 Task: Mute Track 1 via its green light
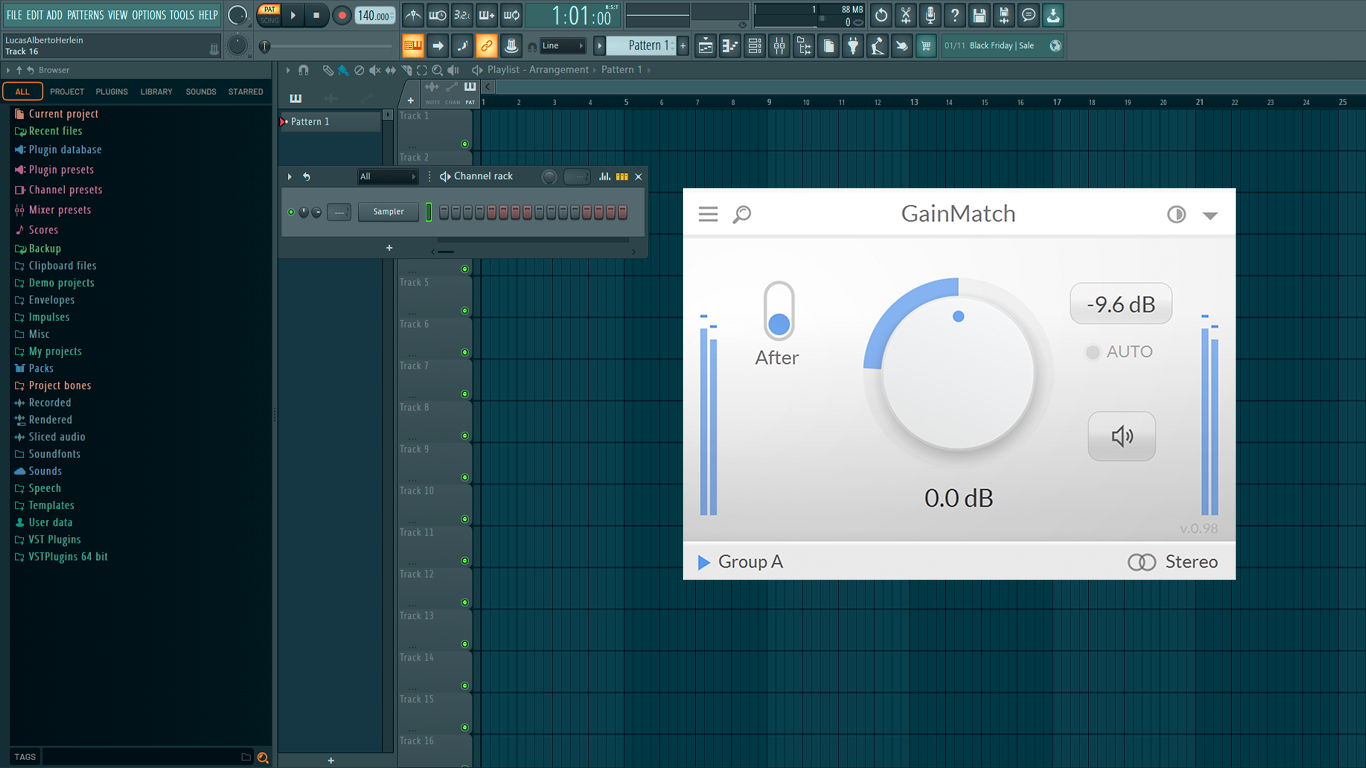(x=465, y=144)
